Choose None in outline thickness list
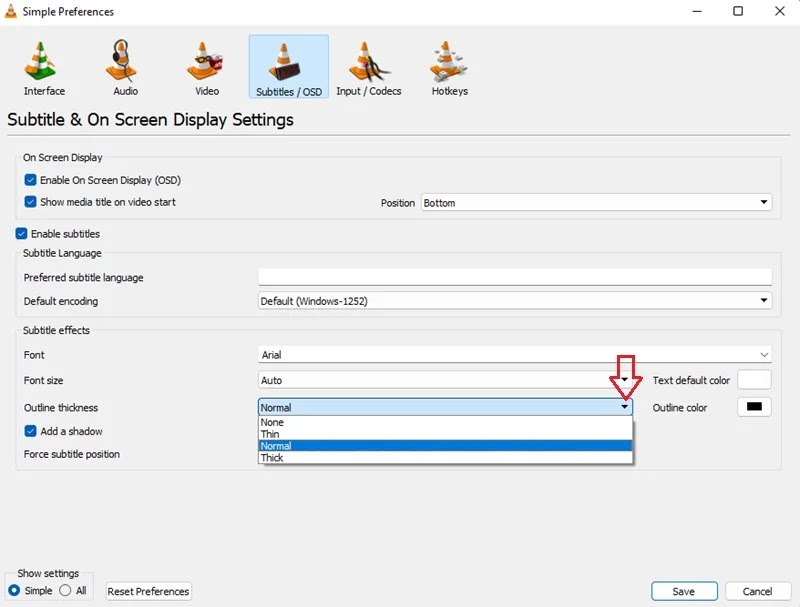Screen dimensions: 800x607 pyautogui.click(x=445, y=422)
